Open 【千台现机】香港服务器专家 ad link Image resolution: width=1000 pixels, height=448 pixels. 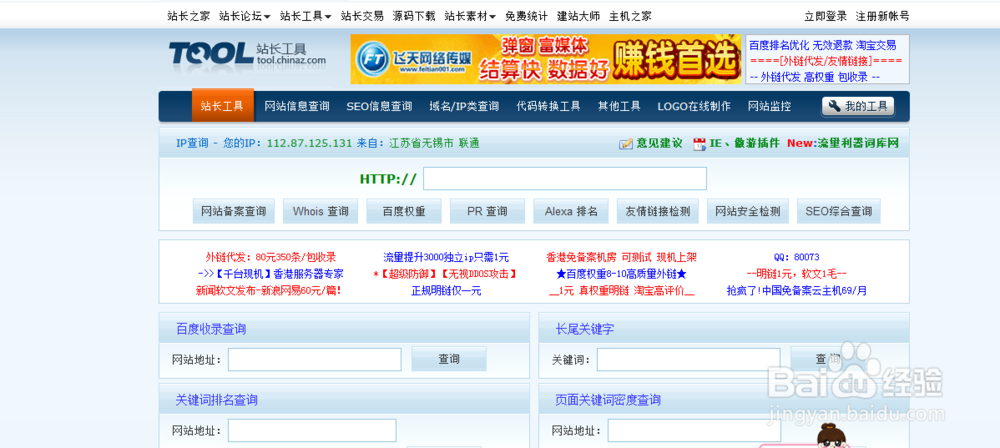coord(270,274)
